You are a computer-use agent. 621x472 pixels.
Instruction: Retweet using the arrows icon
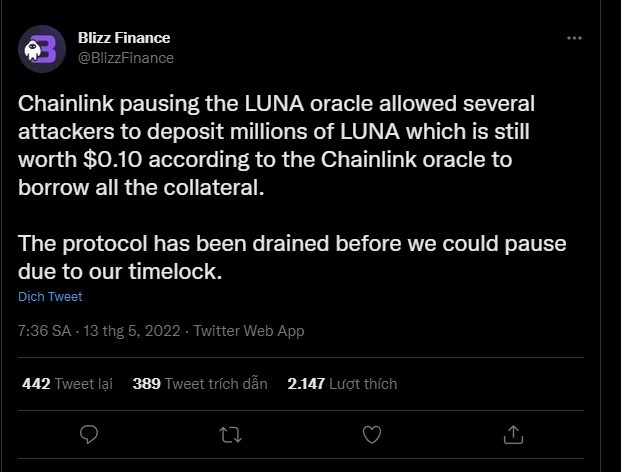click(229, 434)
